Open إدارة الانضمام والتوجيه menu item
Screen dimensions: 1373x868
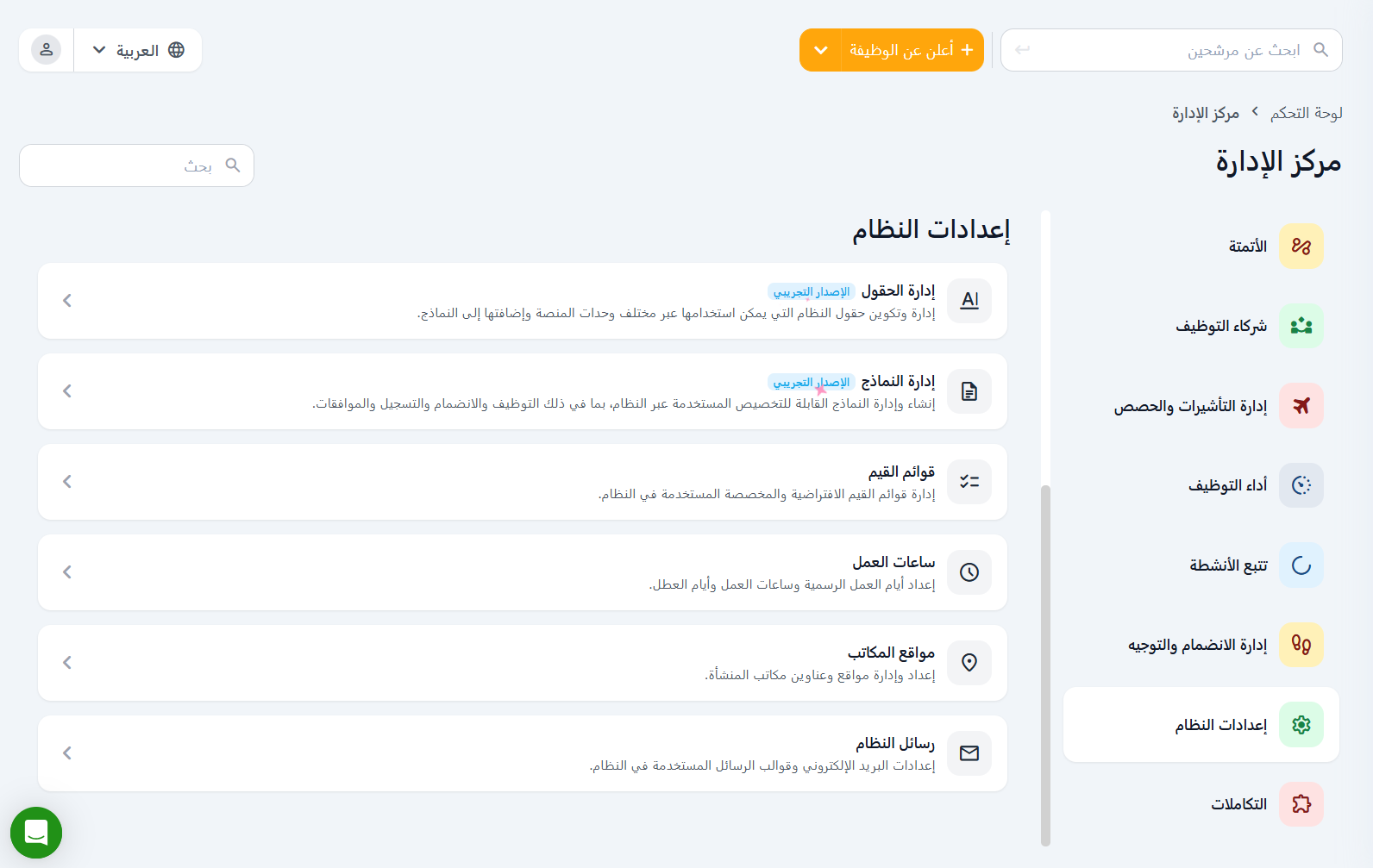[x=1197, y=645]
